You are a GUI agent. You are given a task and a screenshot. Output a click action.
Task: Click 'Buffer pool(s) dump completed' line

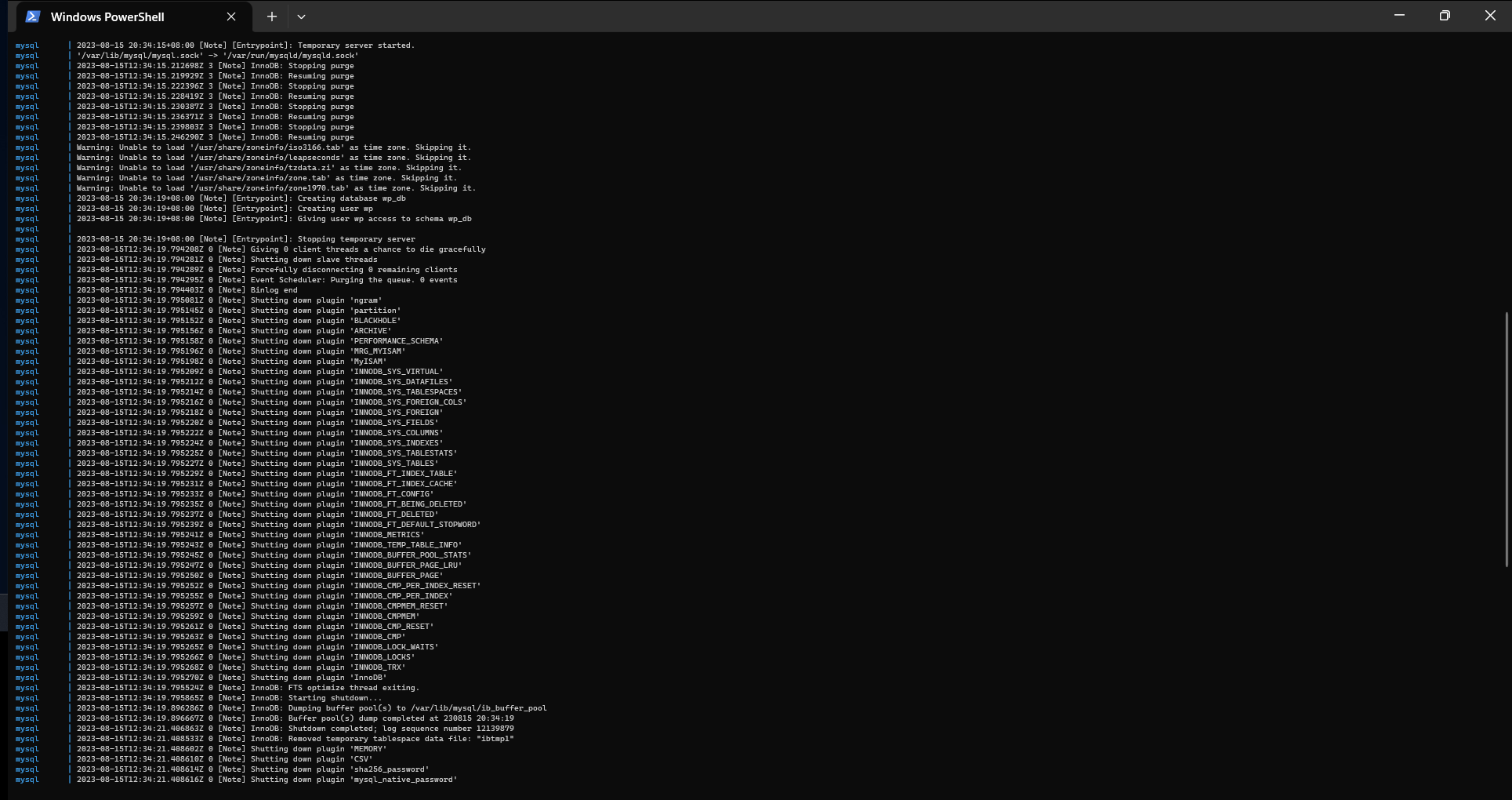295,718
